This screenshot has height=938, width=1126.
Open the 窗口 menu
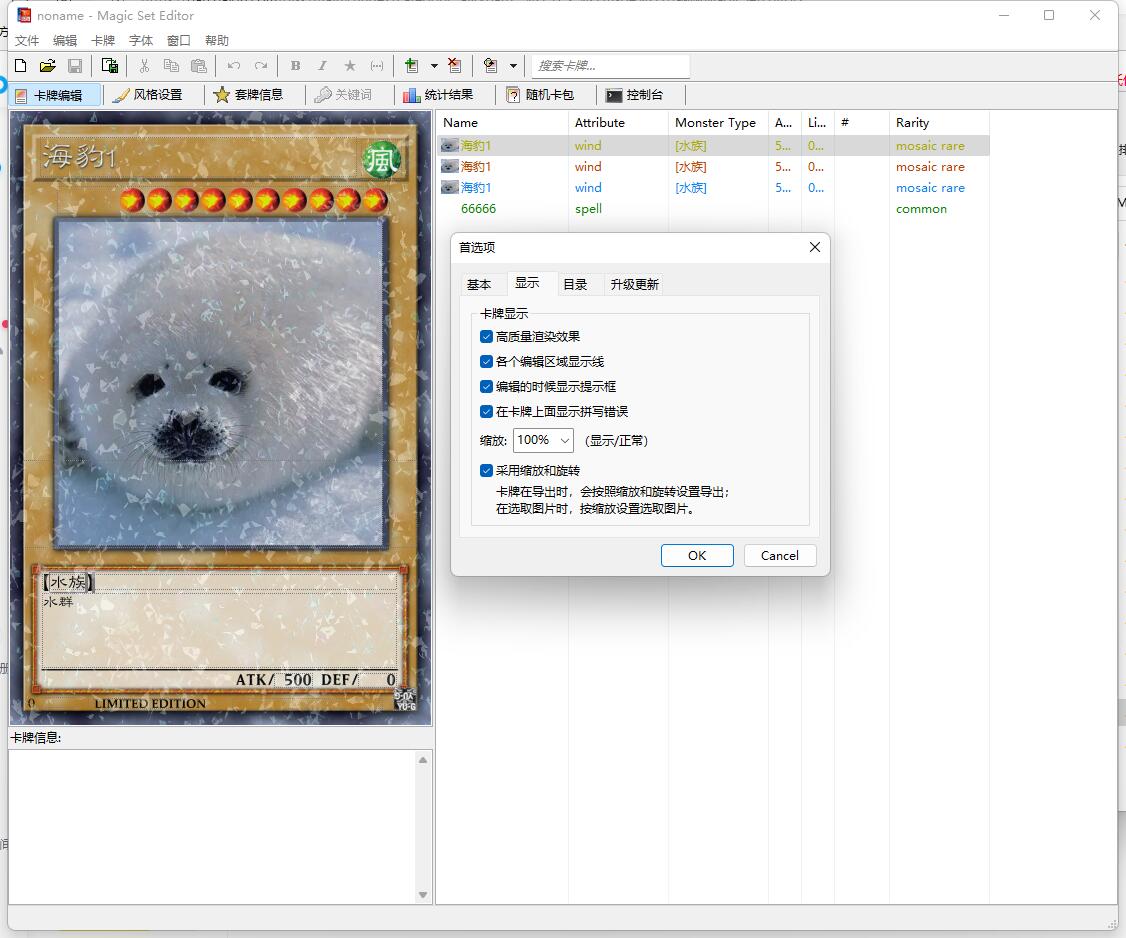click(179, 41)
